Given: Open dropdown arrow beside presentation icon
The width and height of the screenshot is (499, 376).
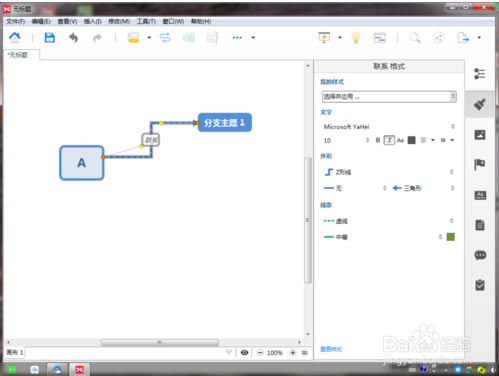Looking at the screenshot, I should click(340, 37).
